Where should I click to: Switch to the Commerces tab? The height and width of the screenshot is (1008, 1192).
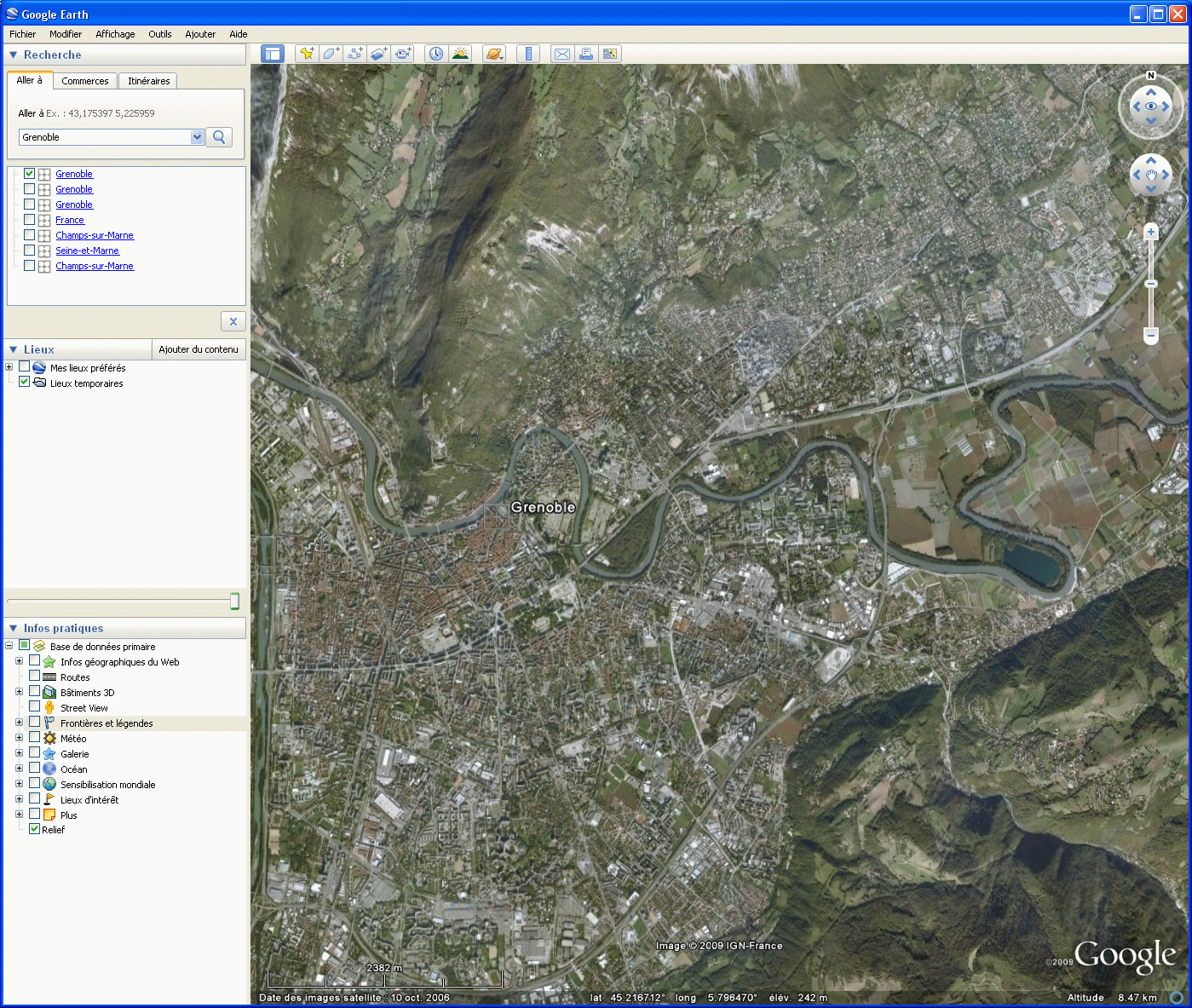85,81
